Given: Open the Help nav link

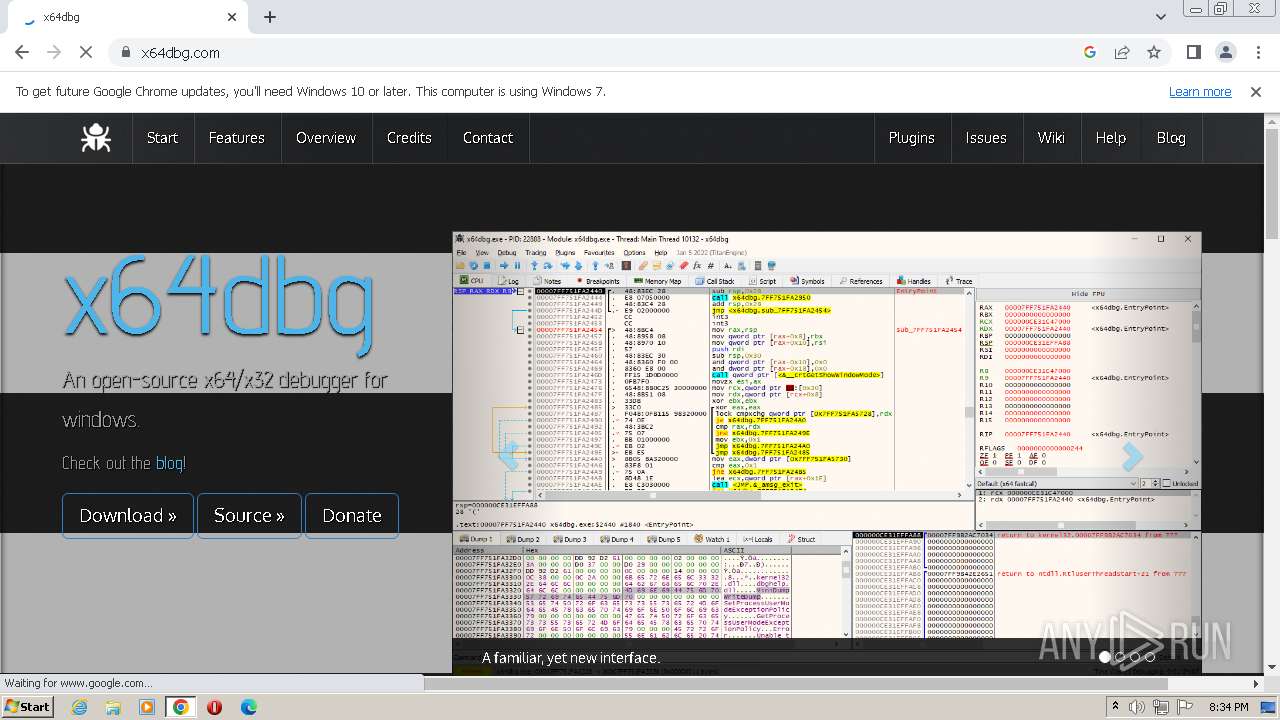Looking at the screenshot, I should (1110, 138).
